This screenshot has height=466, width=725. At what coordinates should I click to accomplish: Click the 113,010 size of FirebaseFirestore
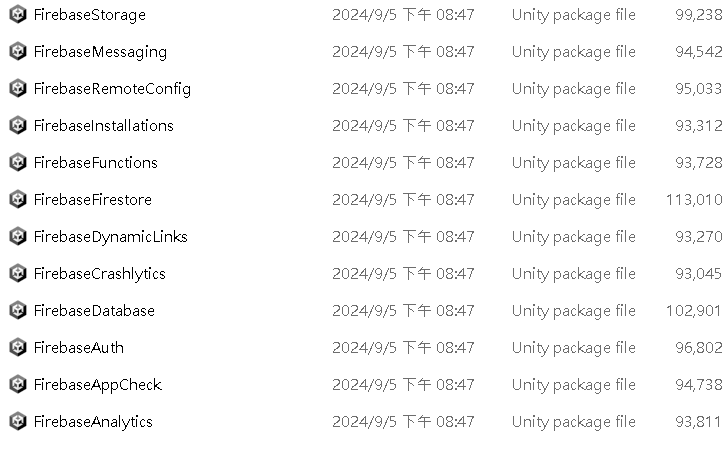point(694,200)
